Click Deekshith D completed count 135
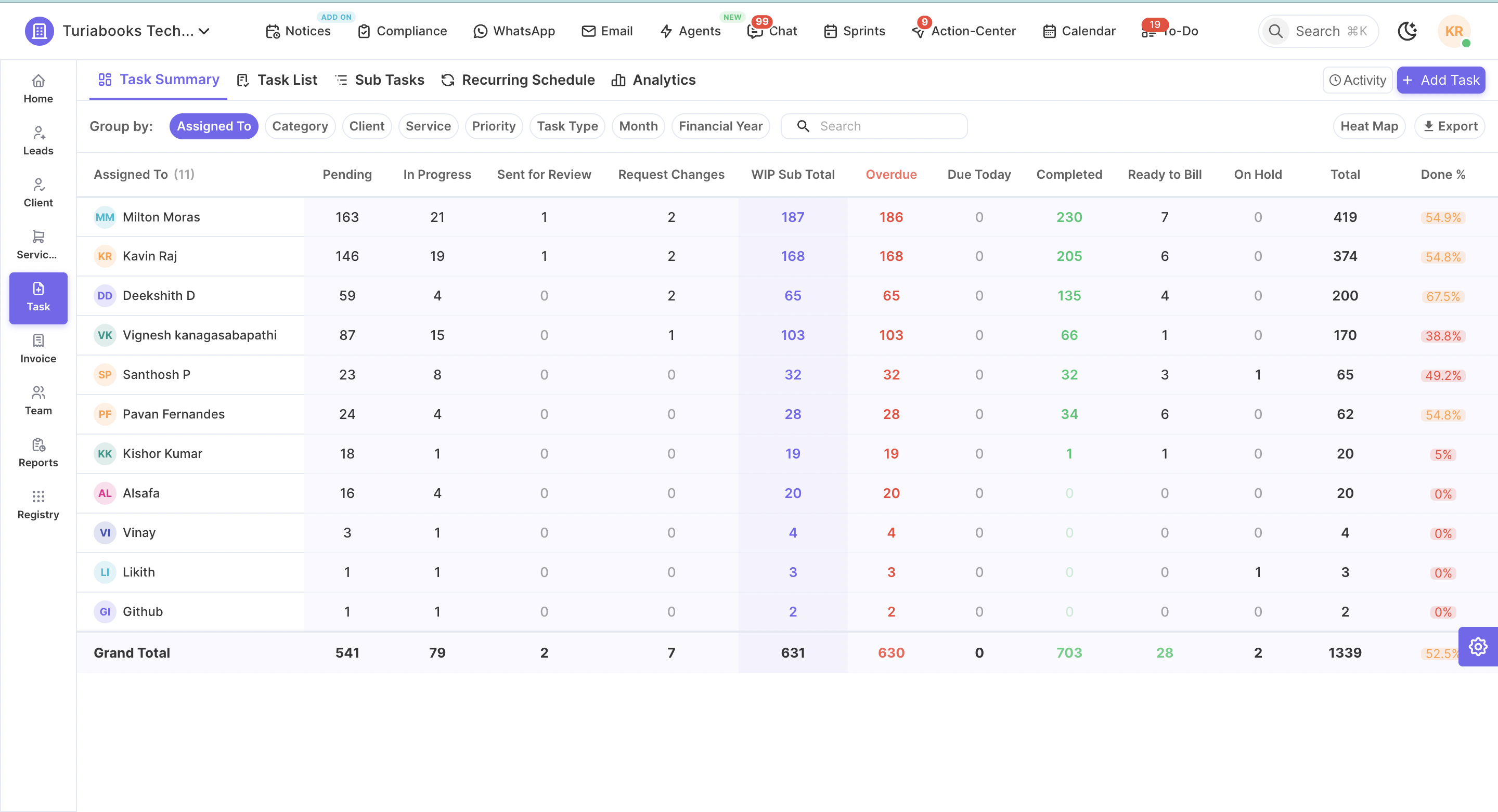The height and width of the screenshot is (812, 1498). coord(1069,296)
